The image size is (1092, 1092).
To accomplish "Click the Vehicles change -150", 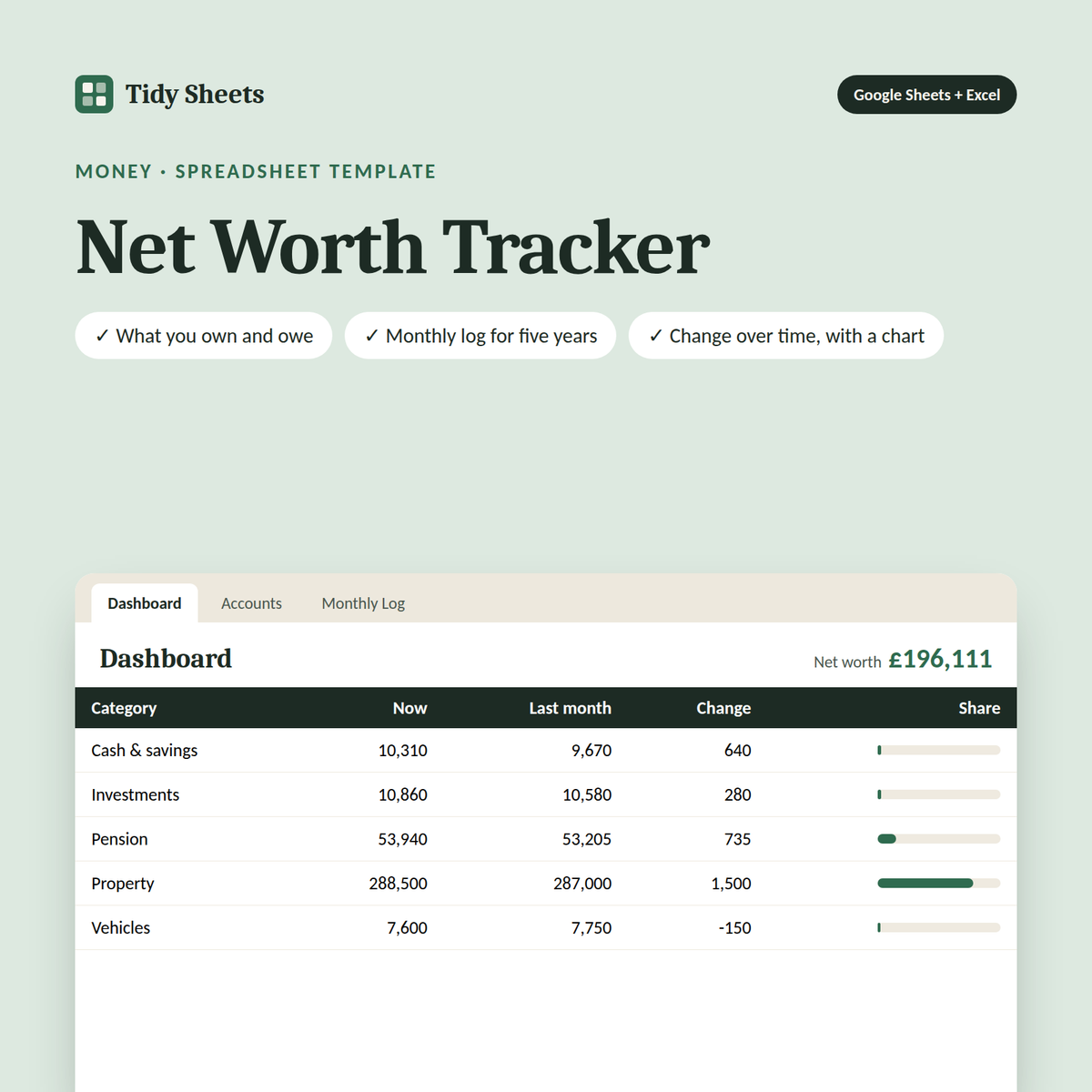I will [x=735, y=928].
